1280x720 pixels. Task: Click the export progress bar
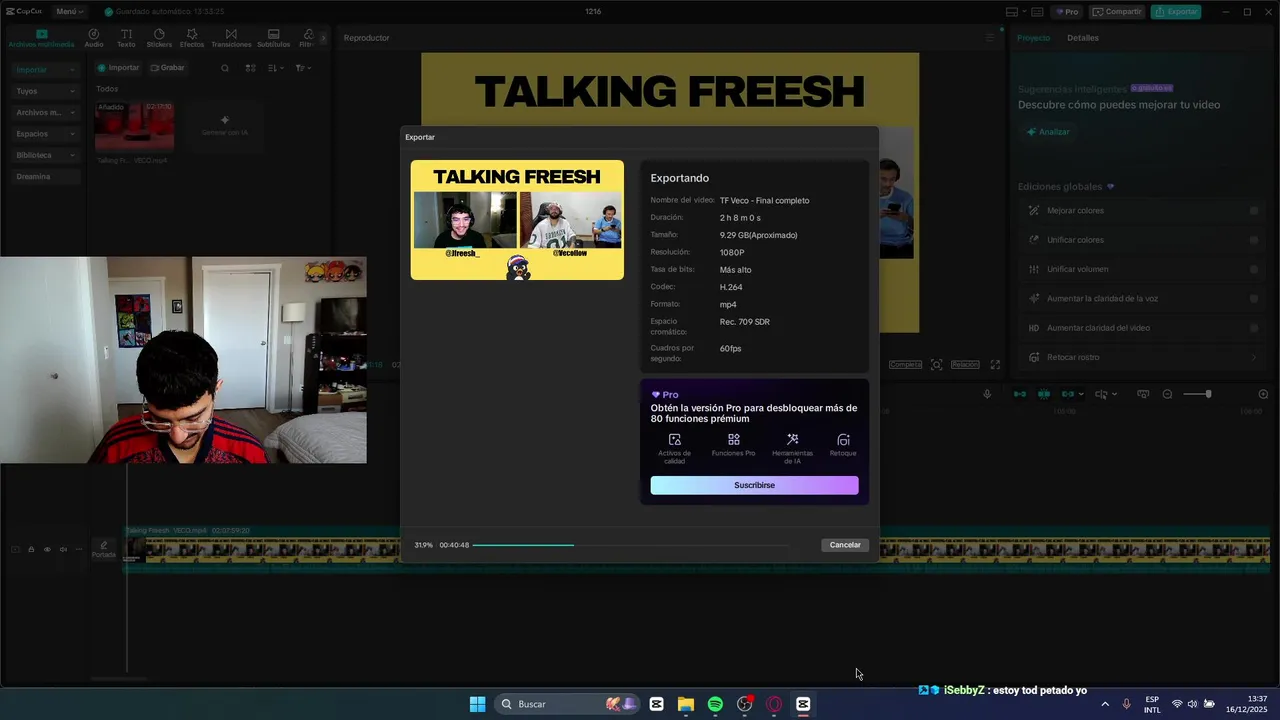pyautogui.click(x=630, y=545)
